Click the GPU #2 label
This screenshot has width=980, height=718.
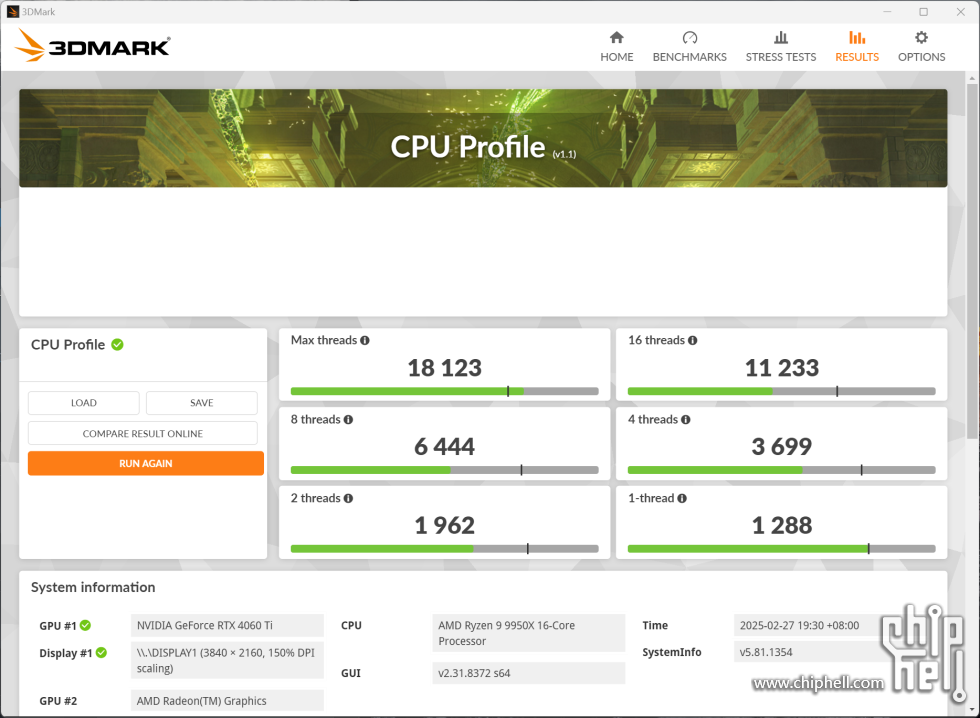click(58, 701)
